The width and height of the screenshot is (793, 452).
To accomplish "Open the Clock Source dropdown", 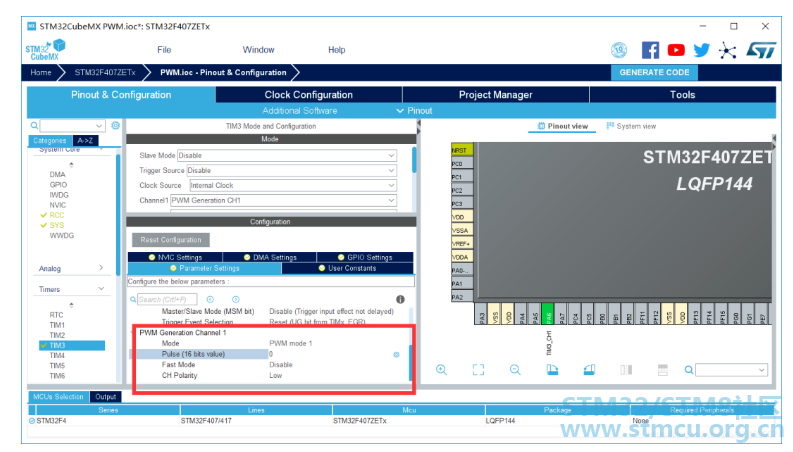I will point(293,186).
